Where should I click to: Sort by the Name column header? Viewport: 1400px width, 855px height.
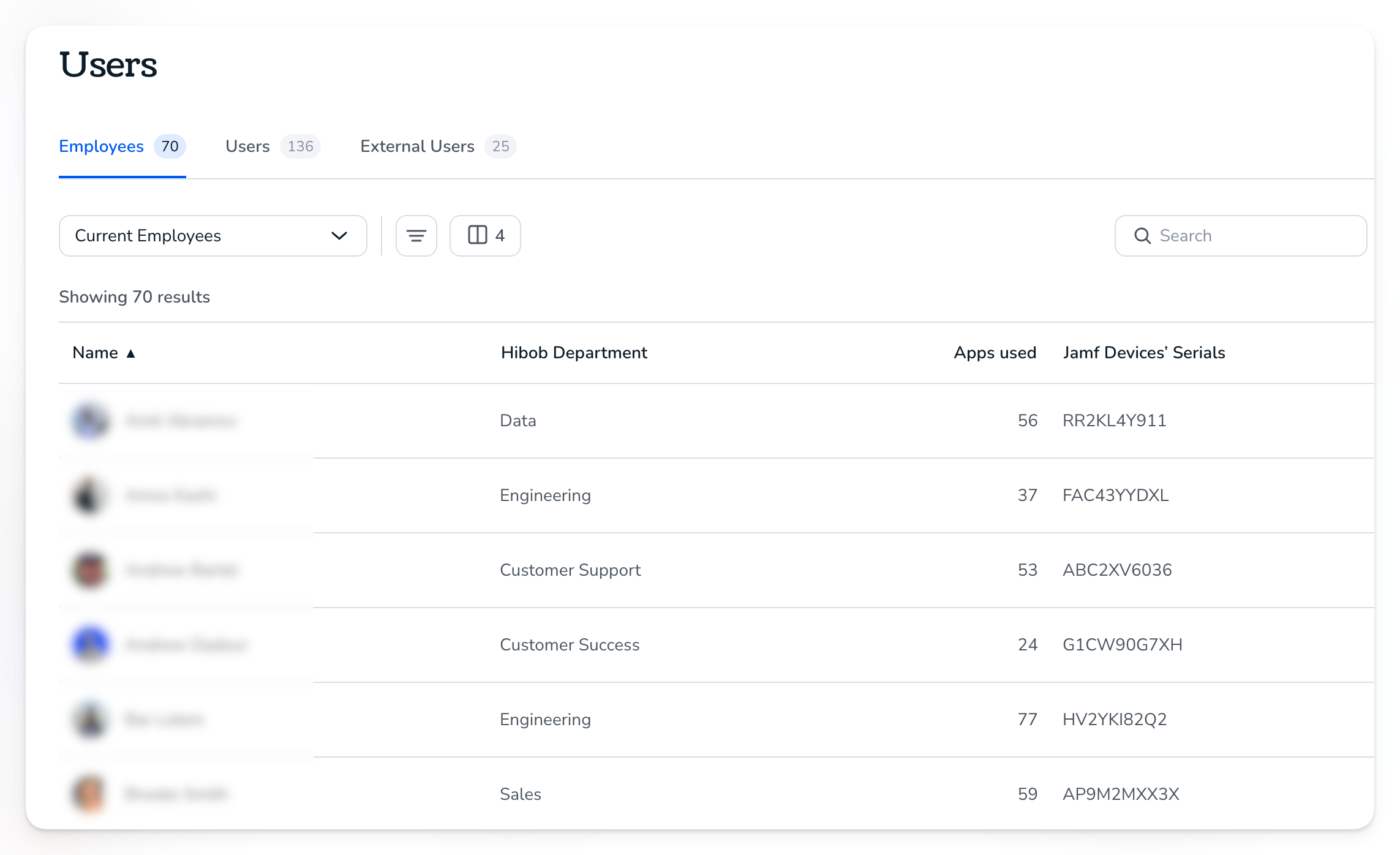click(95, 353)
